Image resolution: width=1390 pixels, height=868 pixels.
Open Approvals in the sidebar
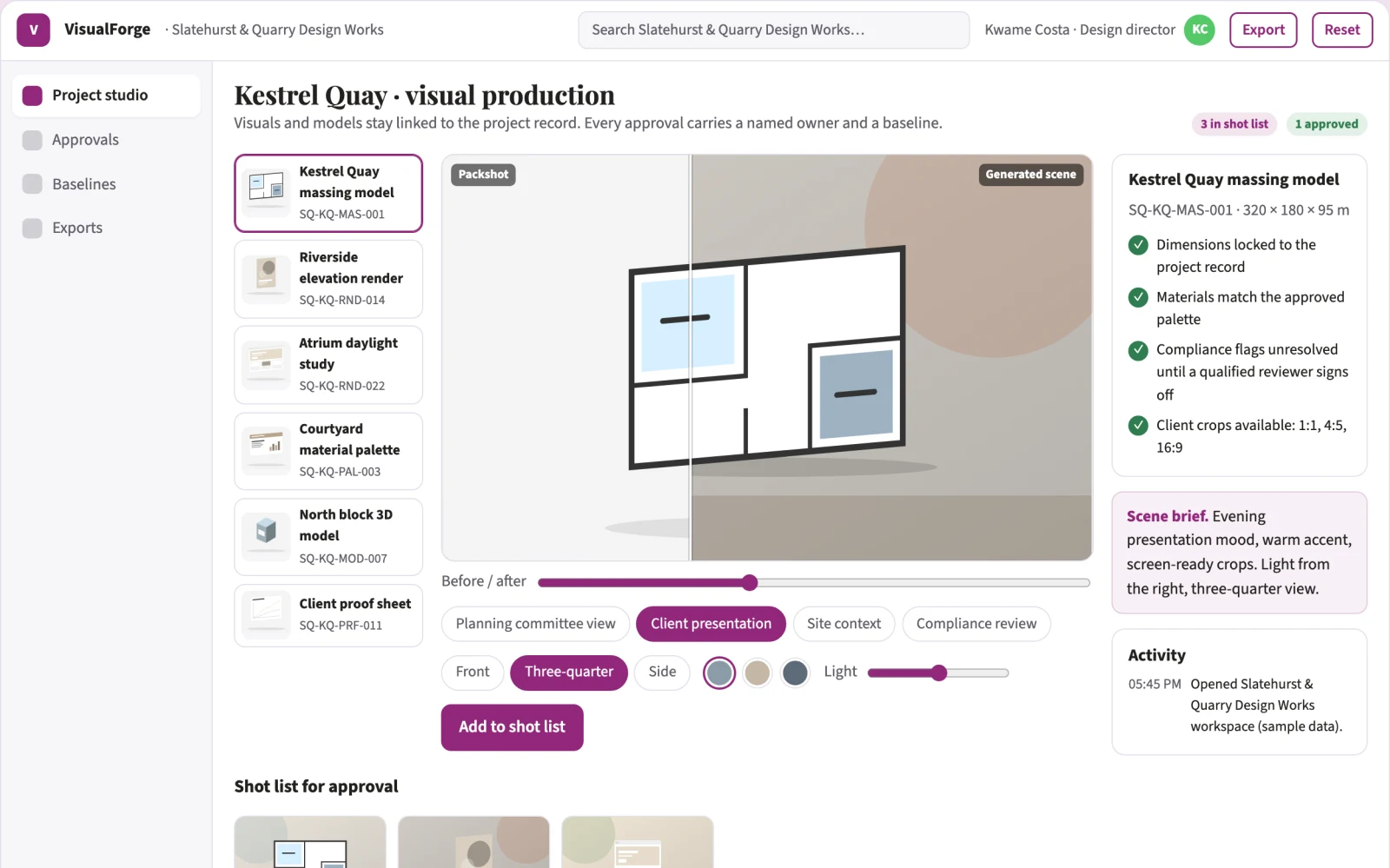[106, 140]
